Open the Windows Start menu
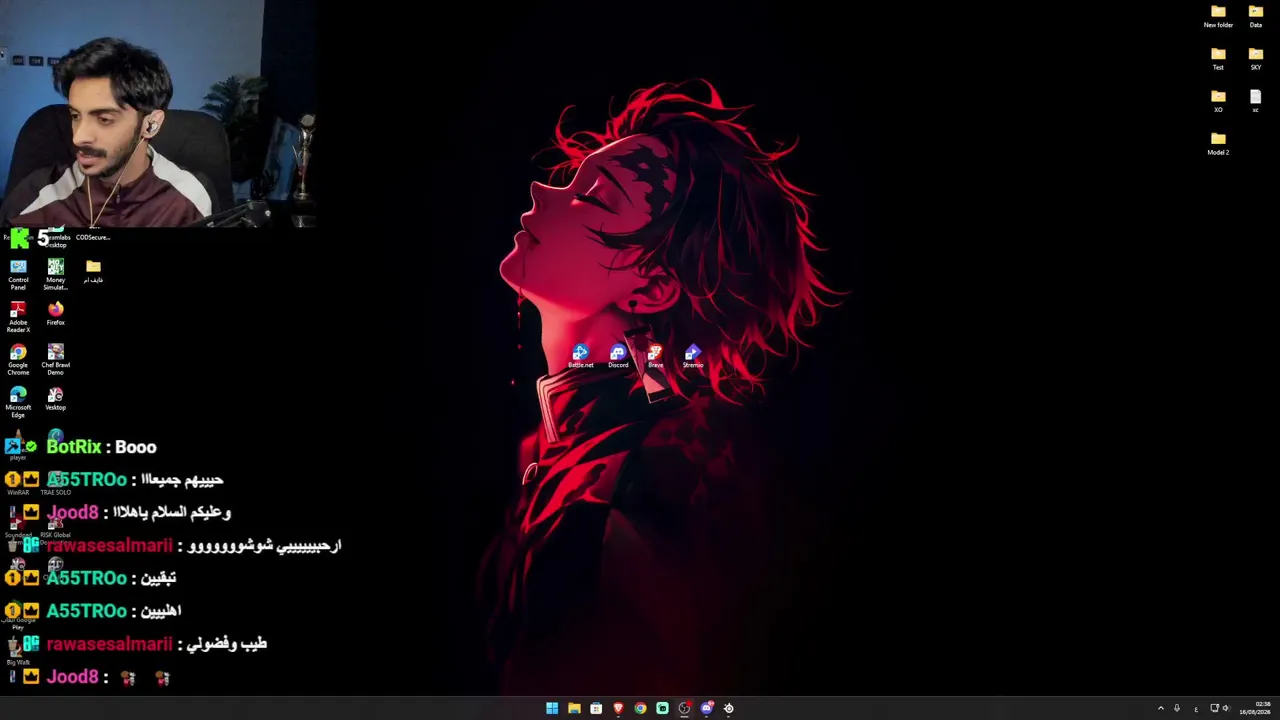 point(552,708)
